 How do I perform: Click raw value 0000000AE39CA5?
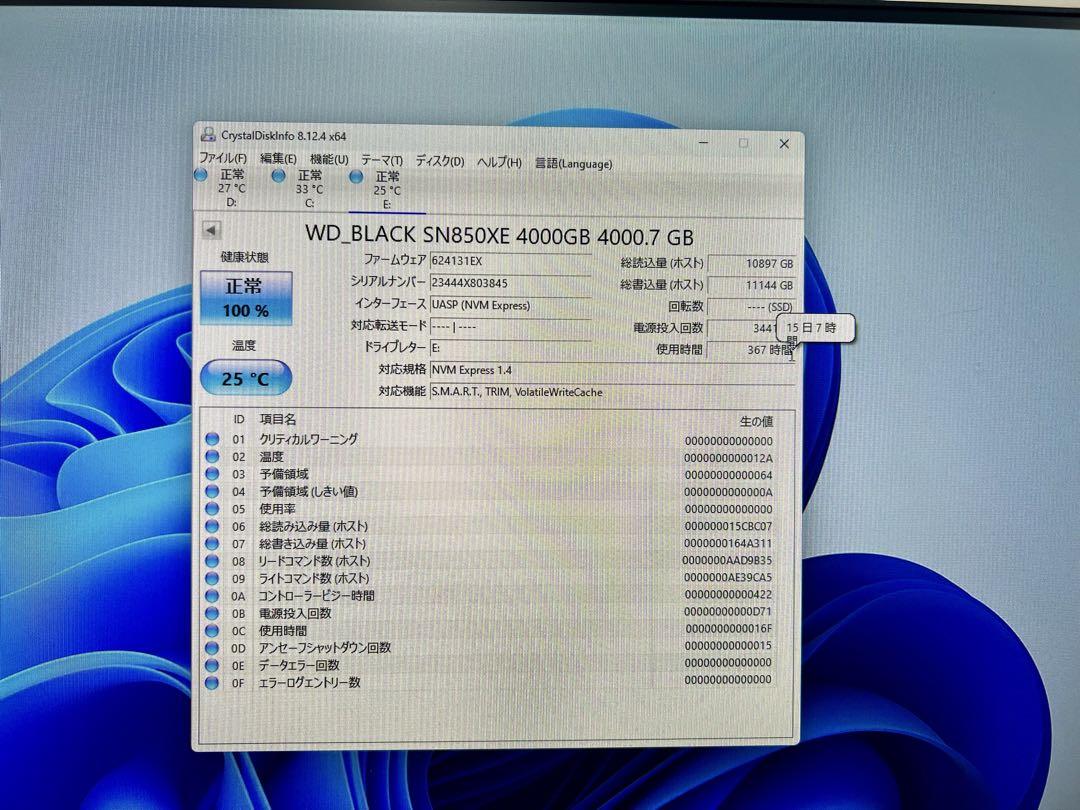[x=728, y=577]
